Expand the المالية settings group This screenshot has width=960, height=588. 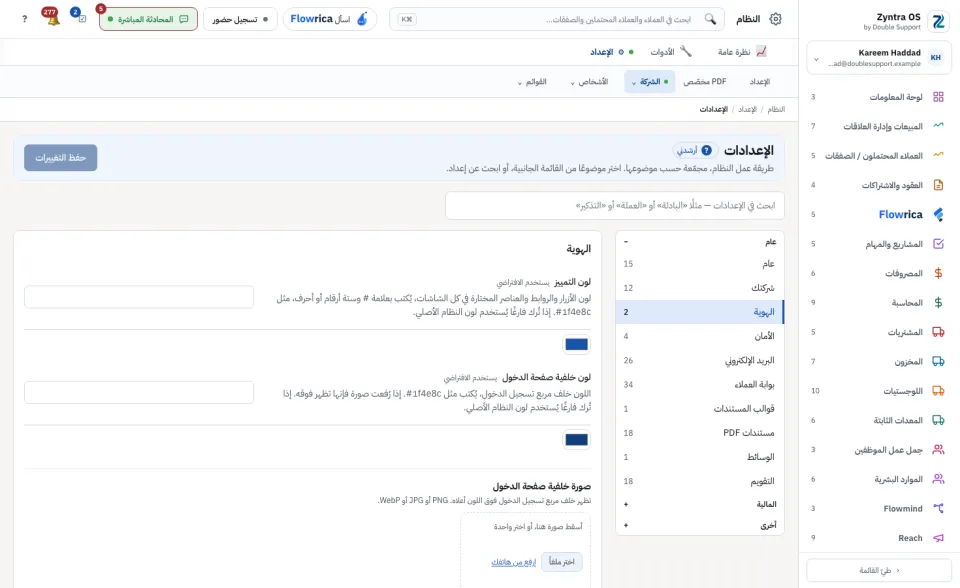click(x=700, y=504)
